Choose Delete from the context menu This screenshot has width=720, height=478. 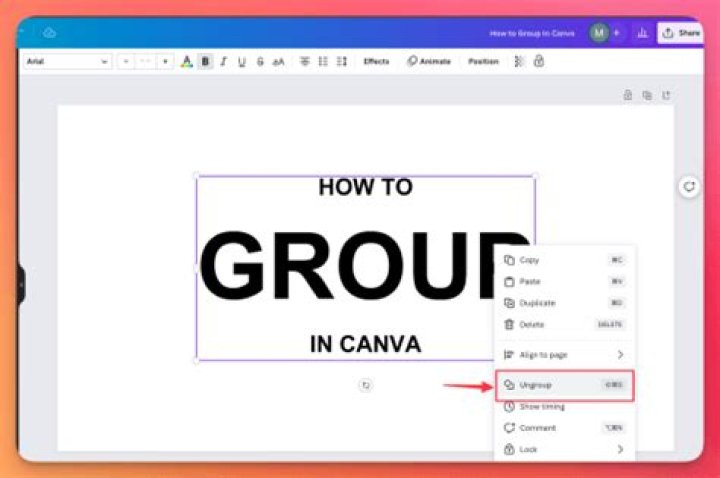tap(564, 325)
